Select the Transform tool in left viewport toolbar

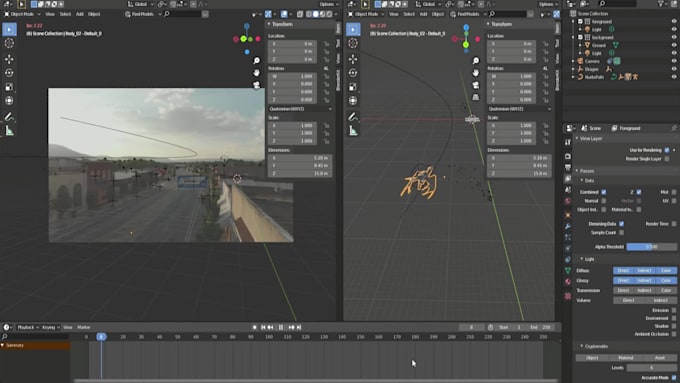coord(9,101)
